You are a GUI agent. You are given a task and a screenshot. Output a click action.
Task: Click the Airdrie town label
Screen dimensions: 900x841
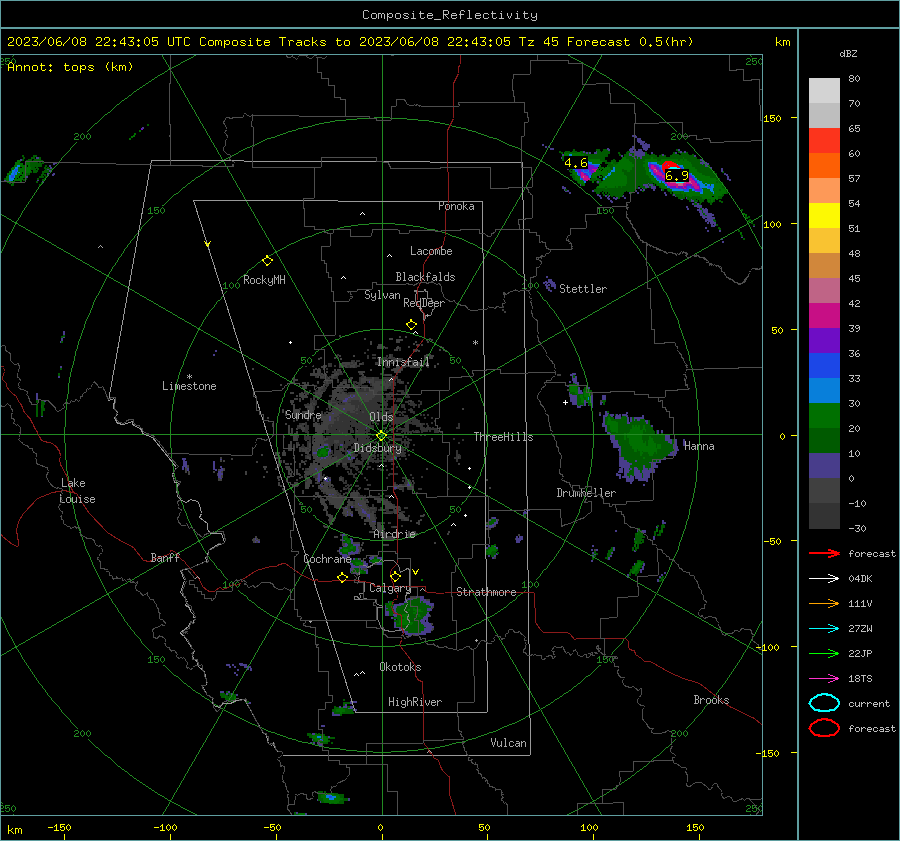[x=394, y=534]
